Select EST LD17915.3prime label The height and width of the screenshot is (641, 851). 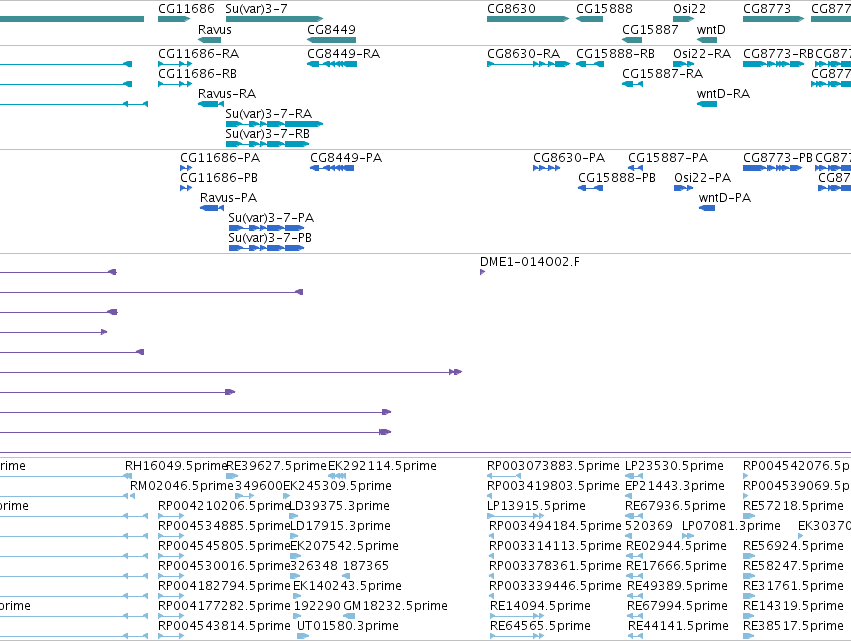tap(340, 526)
